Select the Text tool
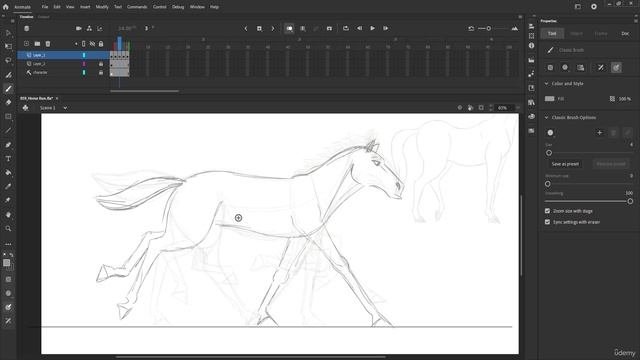This screenshot has width=640, height=360. click(x=8, y=159)
